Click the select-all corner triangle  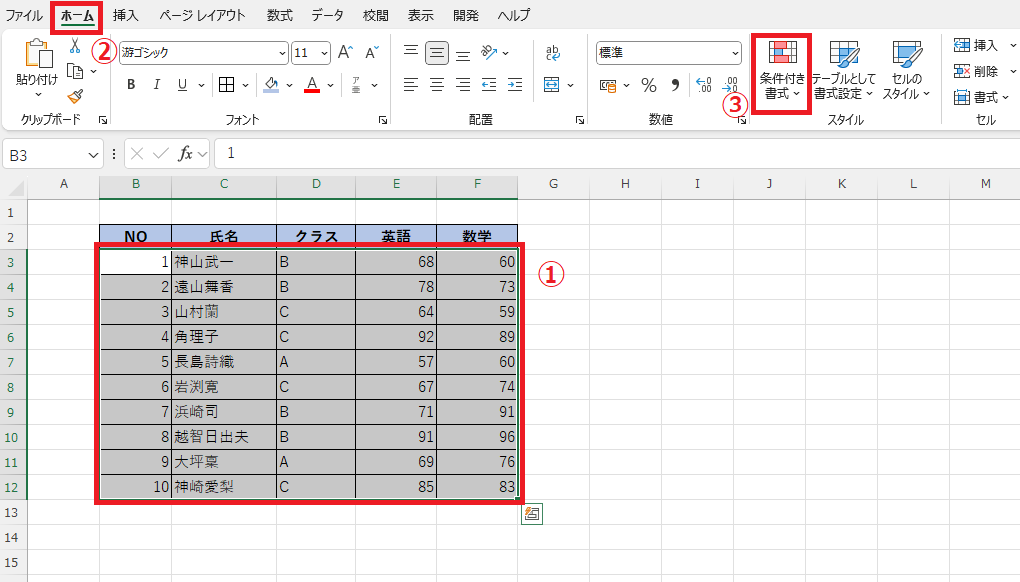(x=14, y=187)
